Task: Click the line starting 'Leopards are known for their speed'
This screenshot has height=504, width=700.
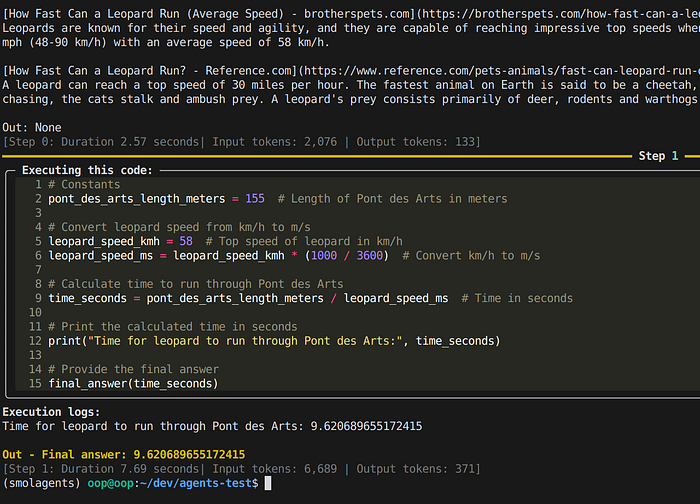Action: click(x=351, y=28)
